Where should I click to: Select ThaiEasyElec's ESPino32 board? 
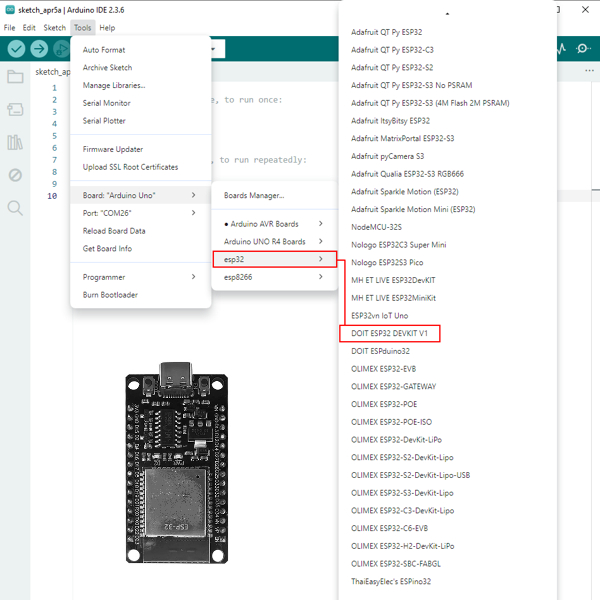coord(447,582)
